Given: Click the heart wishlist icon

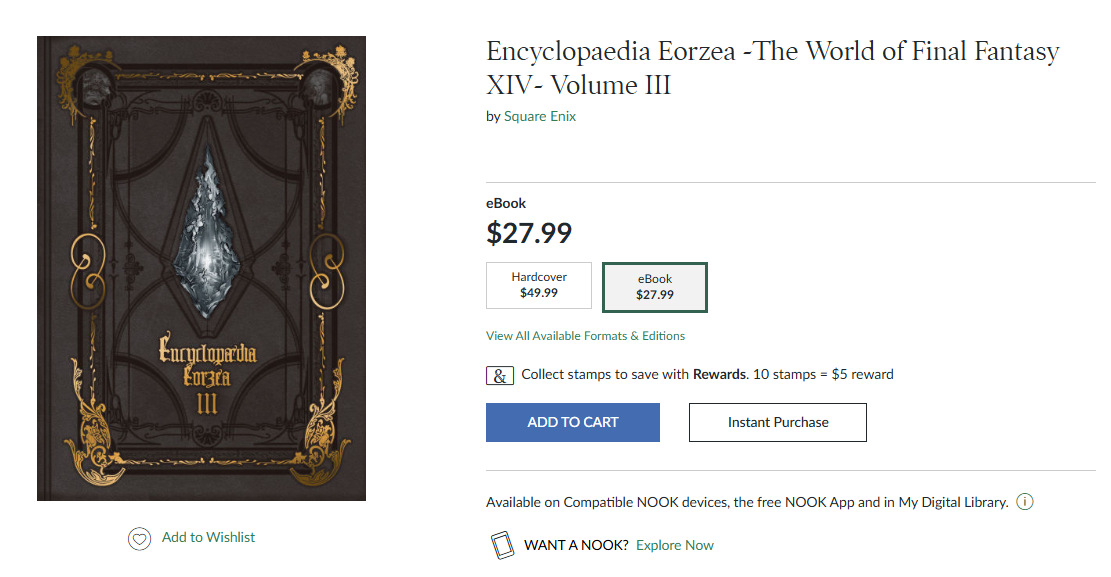Looking at the screenshot, I should 140,539.
